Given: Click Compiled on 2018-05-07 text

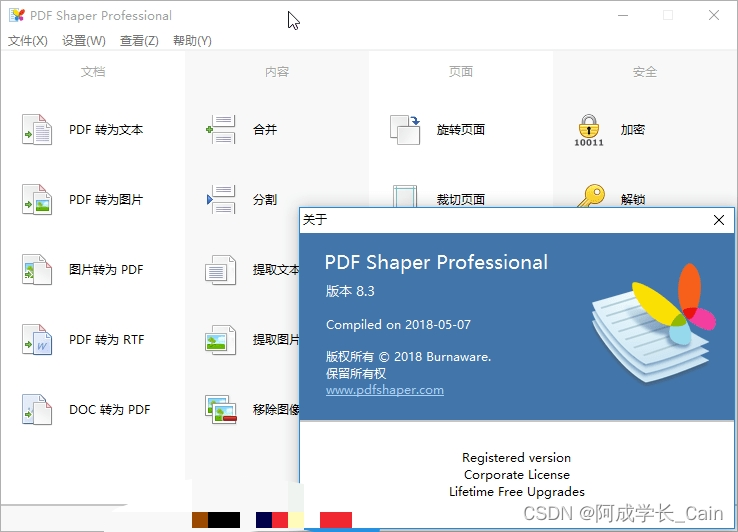Looking at the screenshot, I should point(398,325).
